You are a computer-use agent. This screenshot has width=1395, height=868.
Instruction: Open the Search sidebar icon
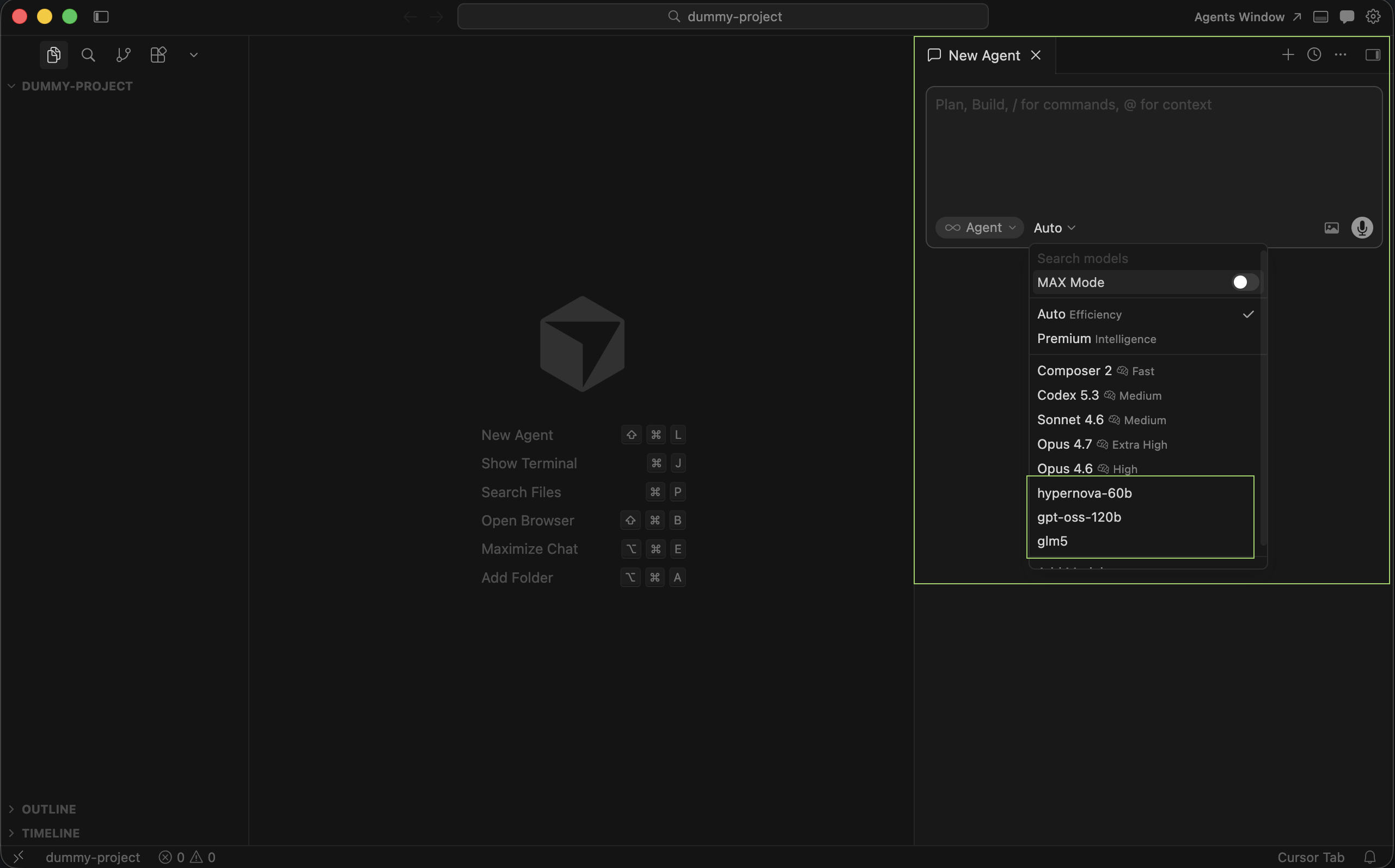pos(88,55)
